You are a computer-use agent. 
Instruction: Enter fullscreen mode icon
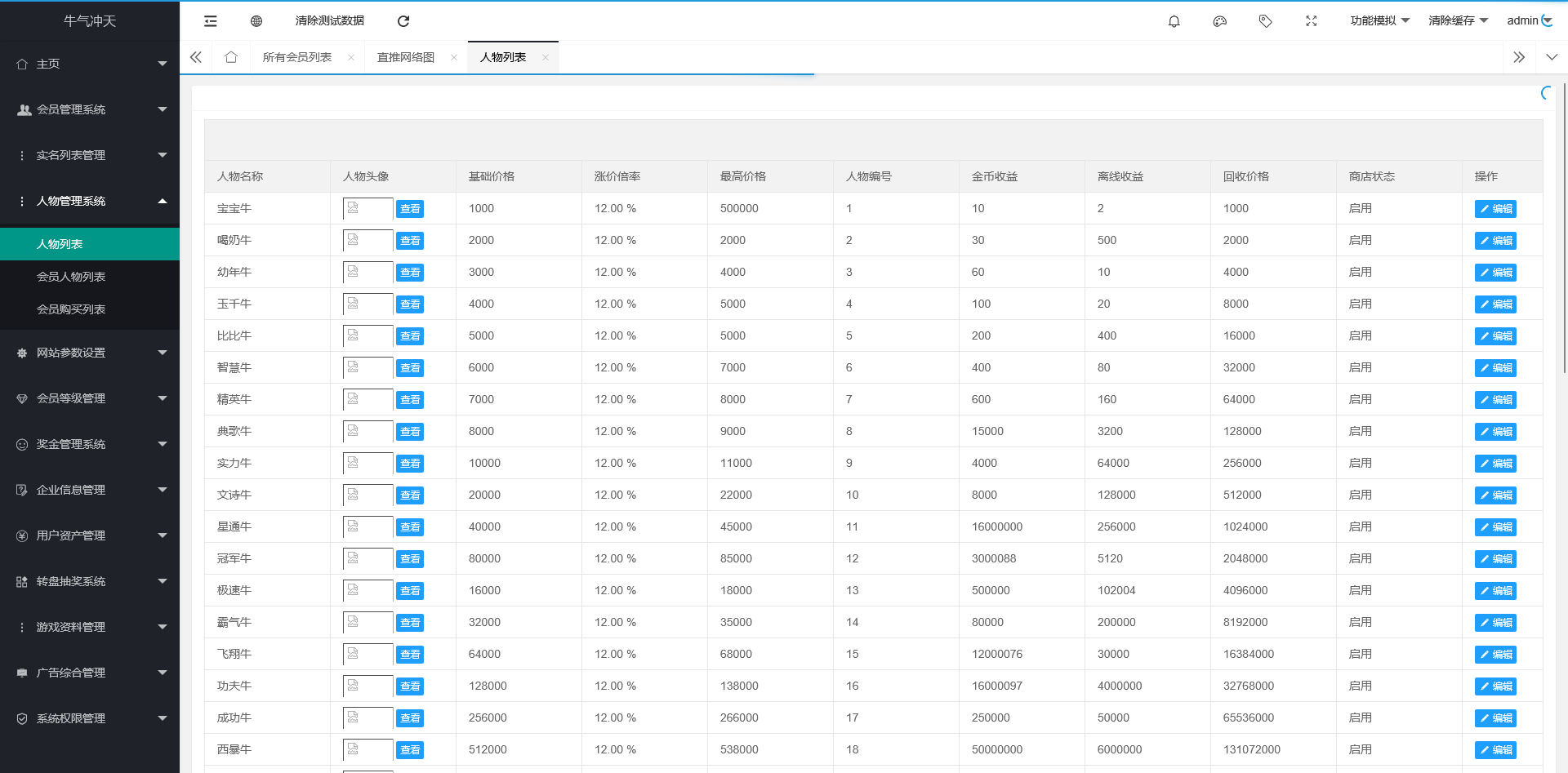tap(1312, 21)
